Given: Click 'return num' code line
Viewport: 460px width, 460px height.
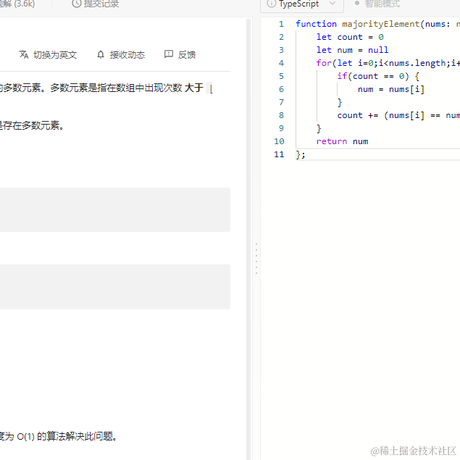Looking at the screenshot, I should (342, 141).
